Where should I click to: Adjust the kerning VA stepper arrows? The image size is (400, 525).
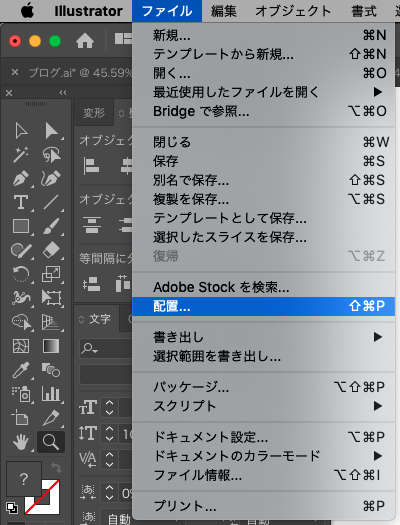pyautogui.click(x=109, y=459)
